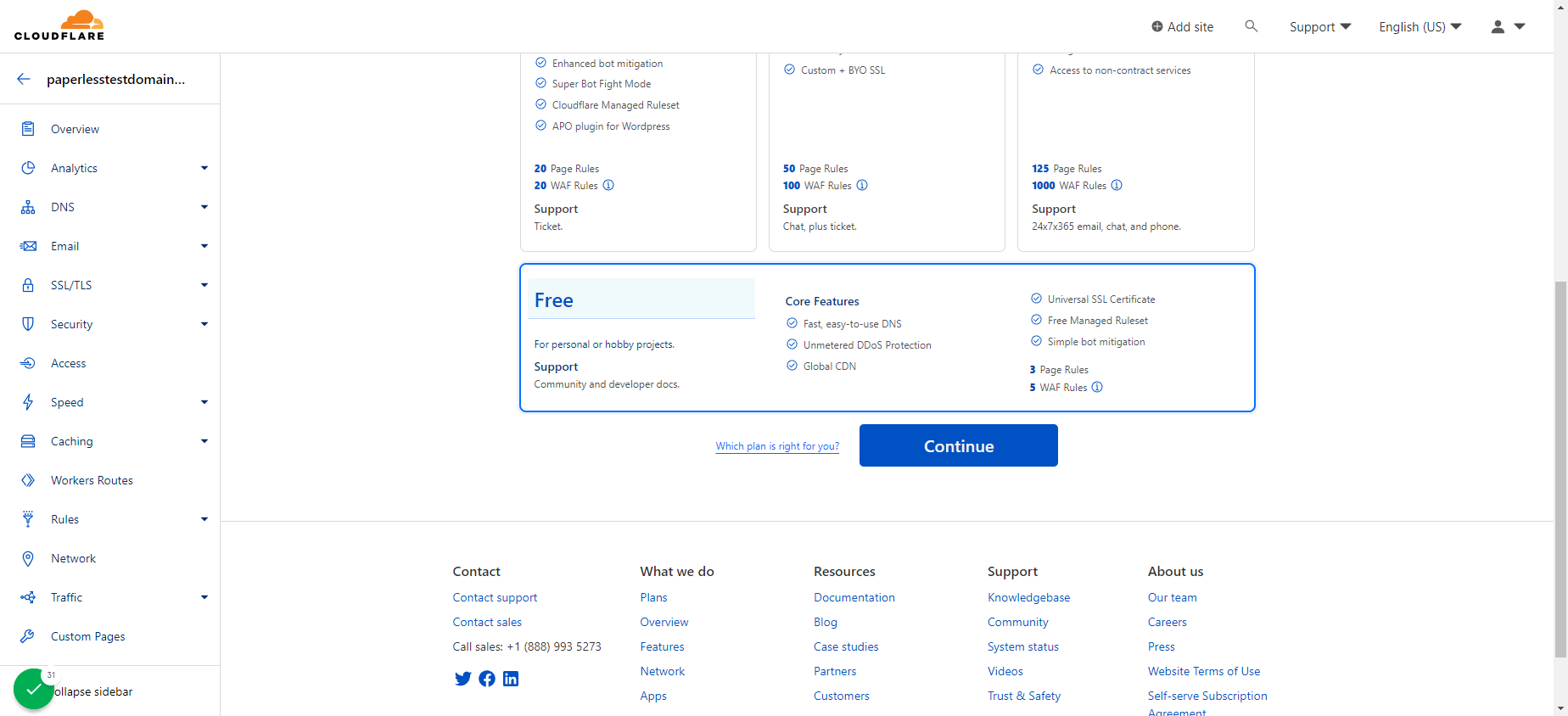
Task: Open the search magnifier icon
Action: click(x=1251, y=26)
